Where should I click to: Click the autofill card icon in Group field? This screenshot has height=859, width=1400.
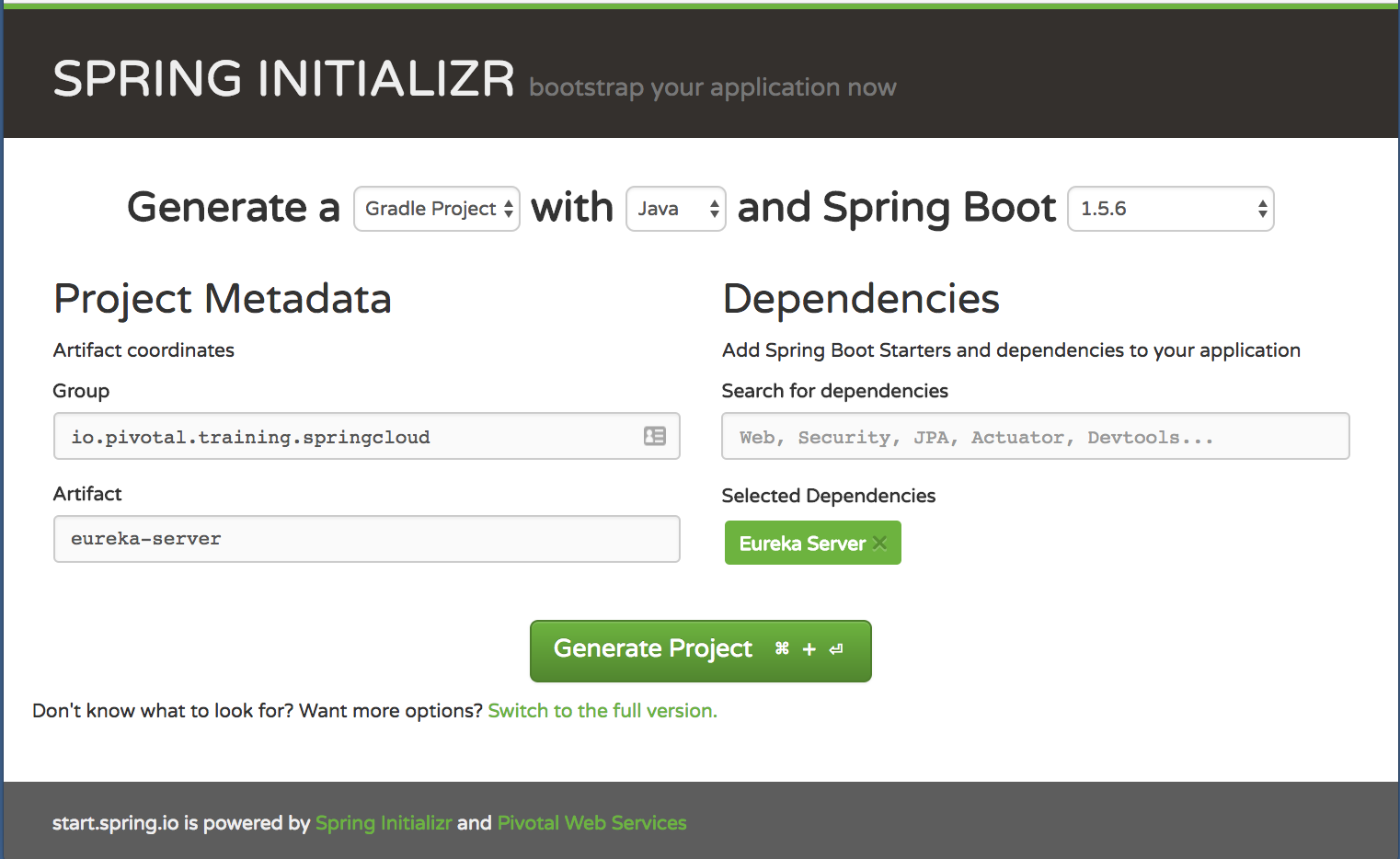pyautogui.click(x=655, y=436)
